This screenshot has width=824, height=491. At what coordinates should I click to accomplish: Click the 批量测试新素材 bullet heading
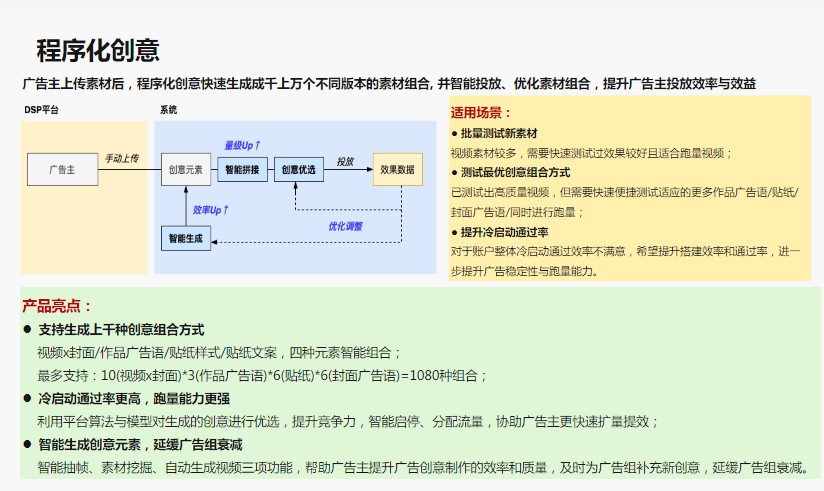(498, 133)
